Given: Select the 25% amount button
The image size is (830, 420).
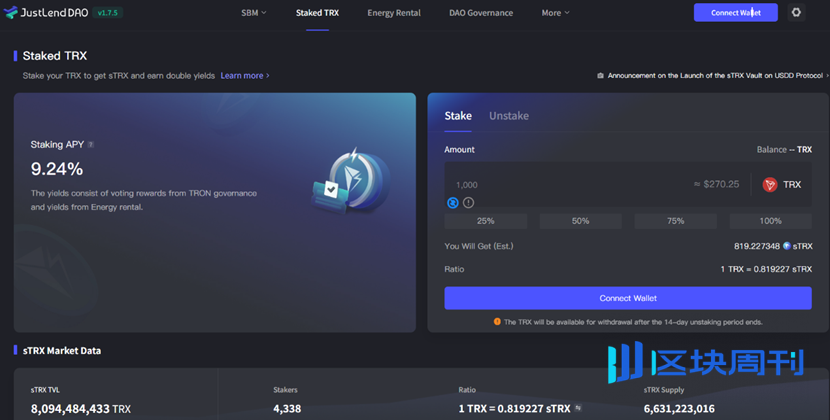Looking at the screenshot, I should pos(485,221).
